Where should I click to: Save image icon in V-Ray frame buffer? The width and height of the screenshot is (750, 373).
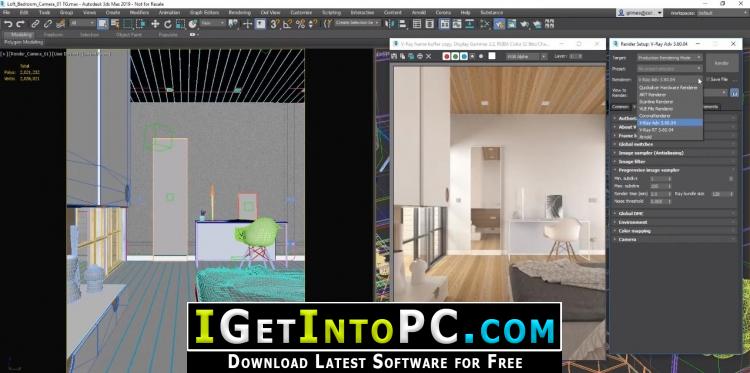point(395,56)
